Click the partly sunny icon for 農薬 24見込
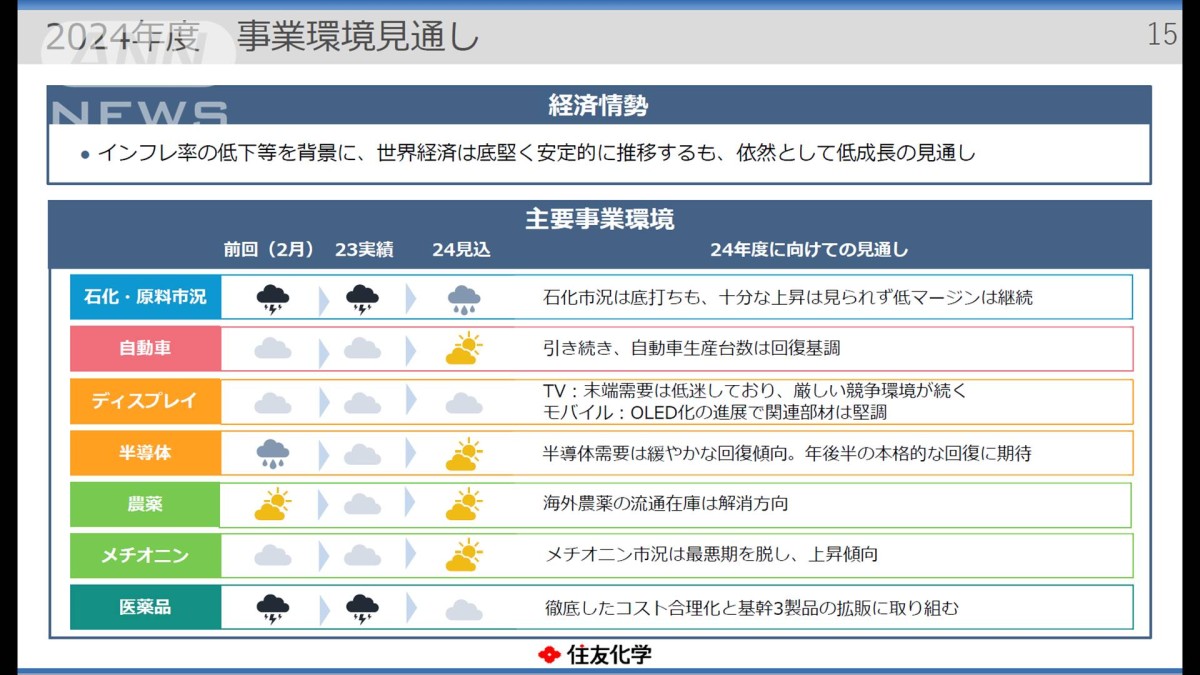The image size is (1200, 675). (464, 504)
